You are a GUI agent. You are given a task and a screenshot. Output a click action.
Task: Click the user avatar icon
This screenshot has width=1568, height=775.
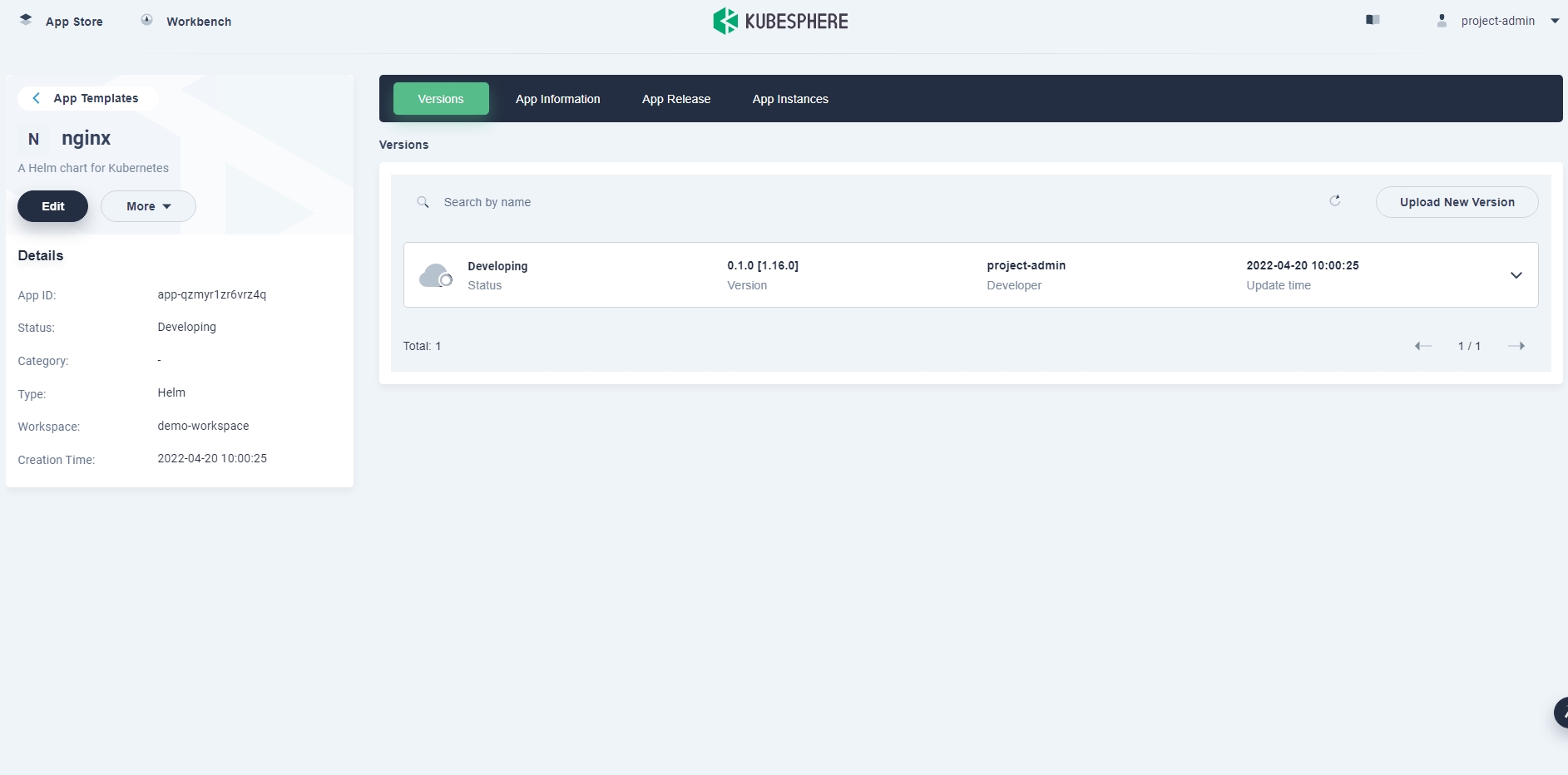pyautogui.click(x=1442, y=21)
